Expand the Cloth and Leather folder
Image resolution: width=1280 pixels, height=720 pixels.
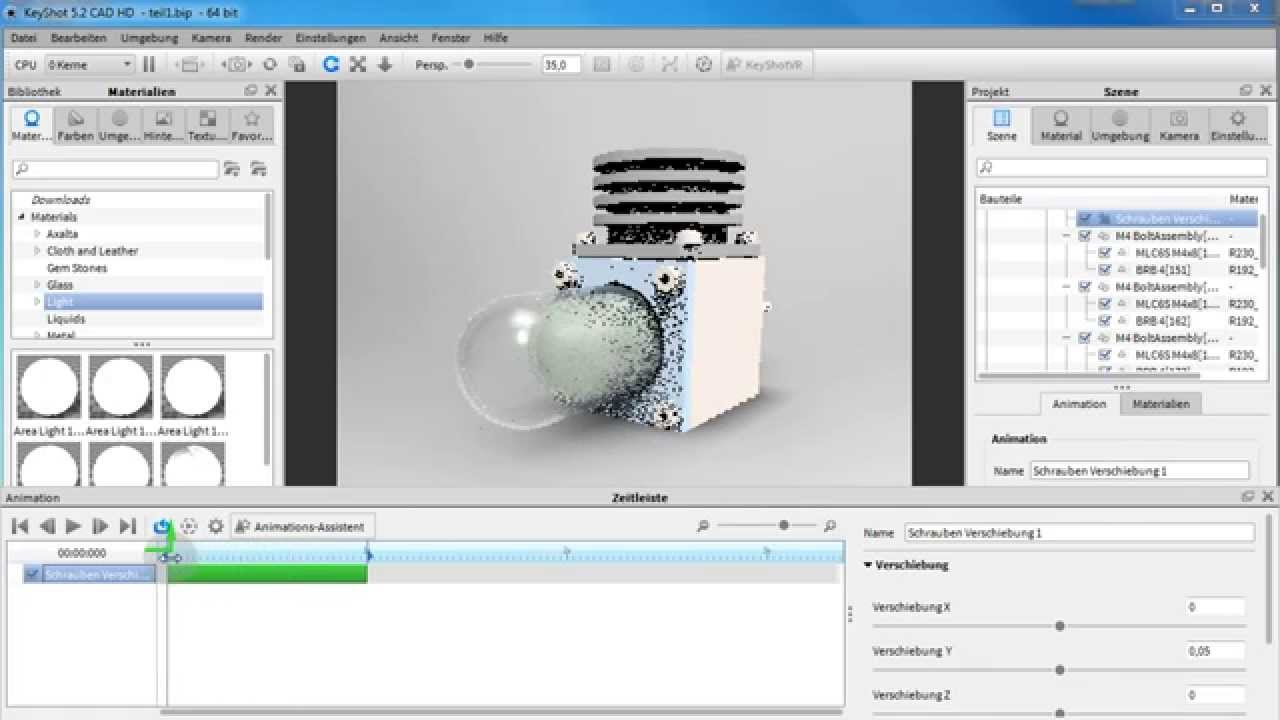click(x=37, y=251)
